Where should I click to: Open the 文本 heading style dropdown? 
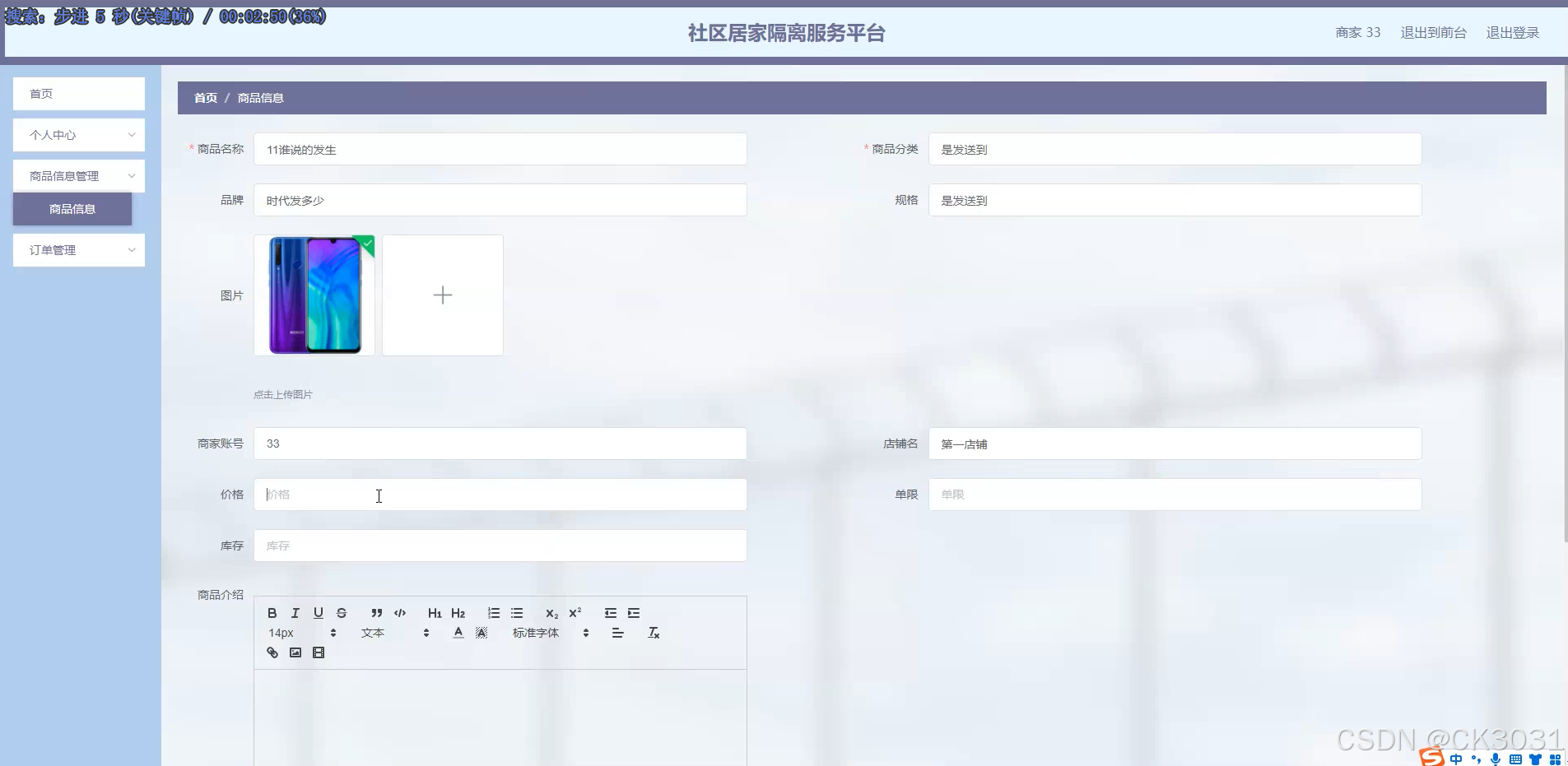(x=395, y=633)
